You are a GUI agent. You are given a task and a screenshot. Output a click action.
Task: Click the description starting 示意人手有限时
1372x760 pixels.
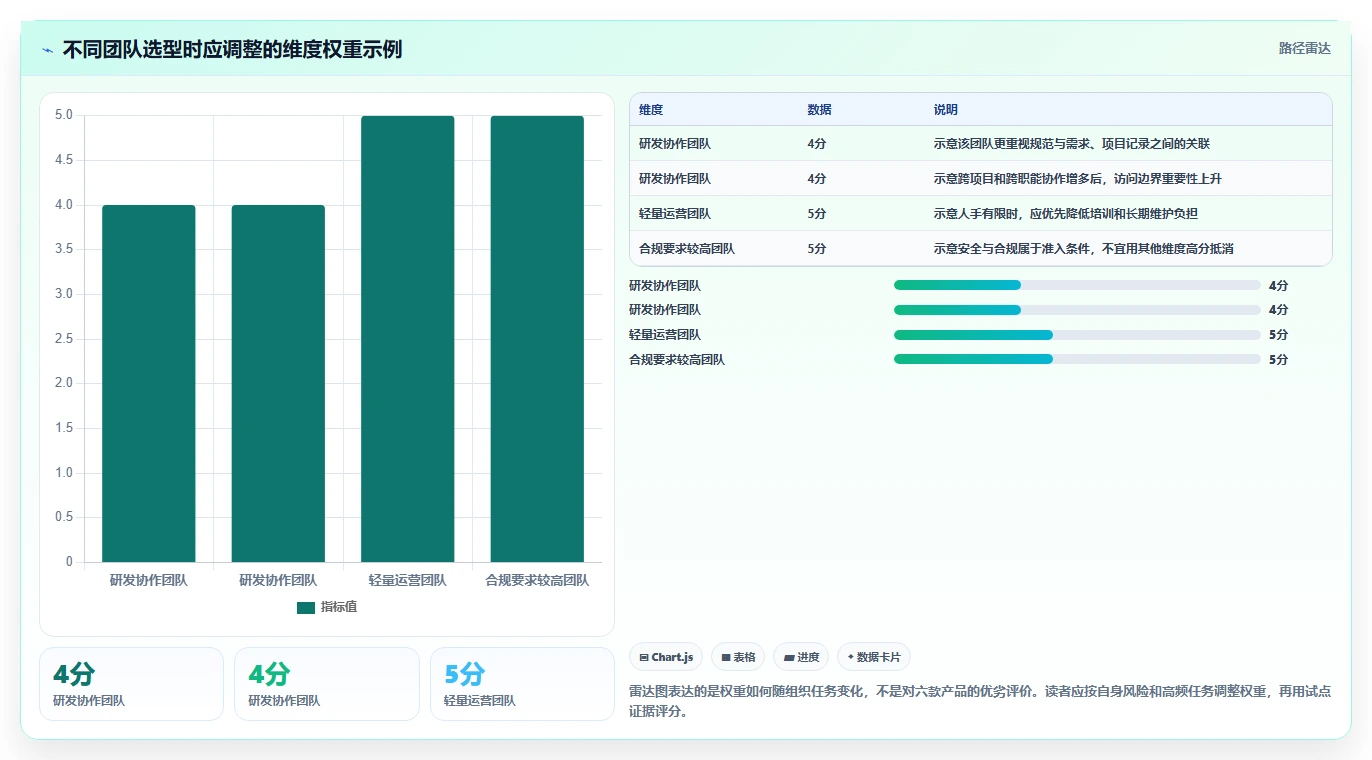tap(1066, 214)
